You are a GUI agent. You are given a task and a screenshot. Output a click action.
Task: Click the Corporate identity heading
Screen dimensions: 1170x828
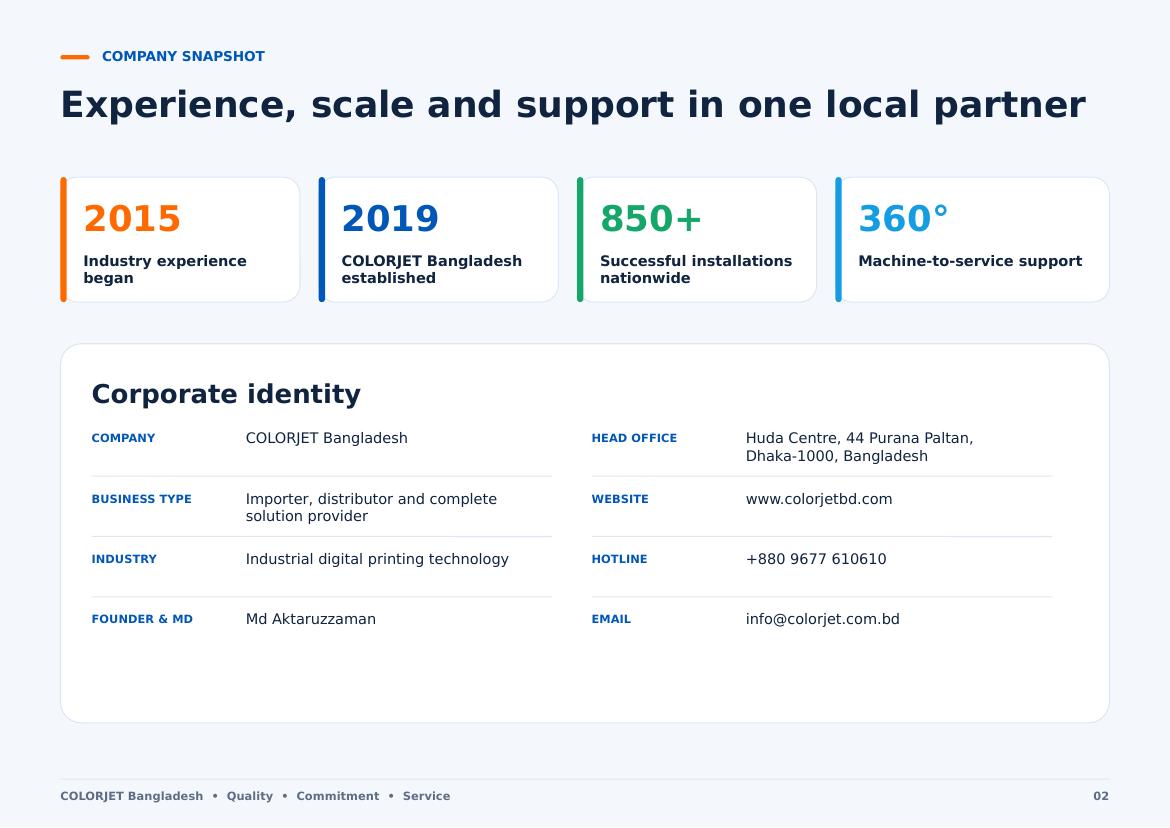coord(226,394)
